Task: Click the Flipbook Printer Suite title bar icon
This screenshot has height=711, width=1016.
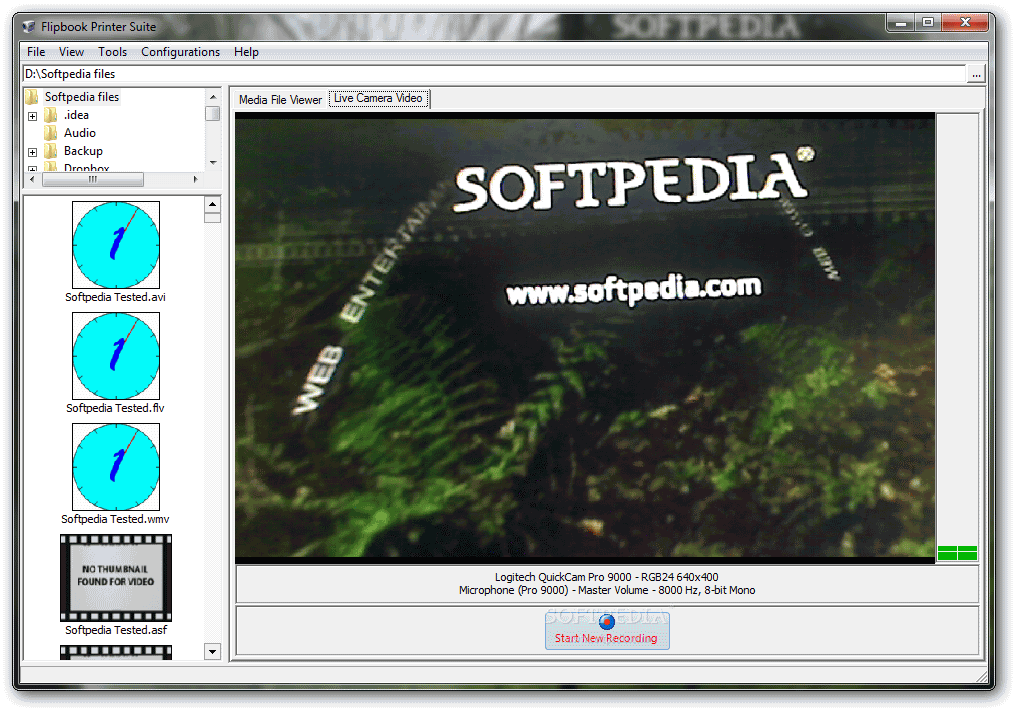Action: pos(29,27)
